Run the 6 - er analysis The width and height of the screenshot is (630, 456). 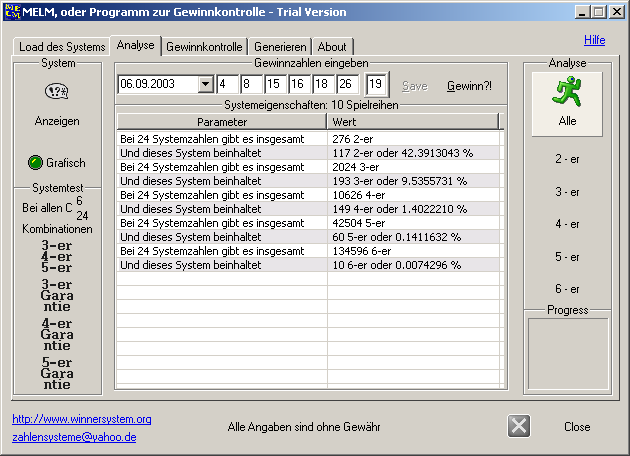pos(567,289)
